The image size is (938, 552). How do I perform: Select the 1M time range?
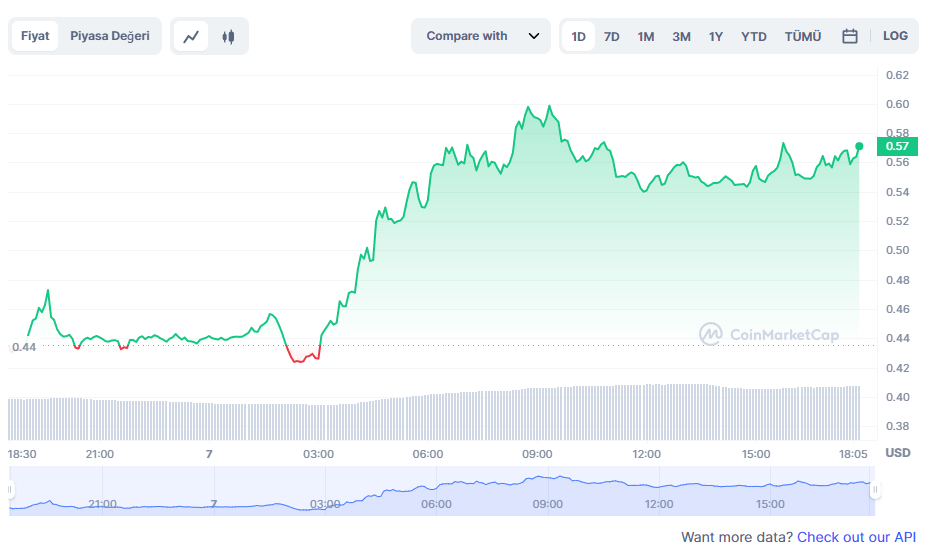pyautogui.click(x=645, y=36)
